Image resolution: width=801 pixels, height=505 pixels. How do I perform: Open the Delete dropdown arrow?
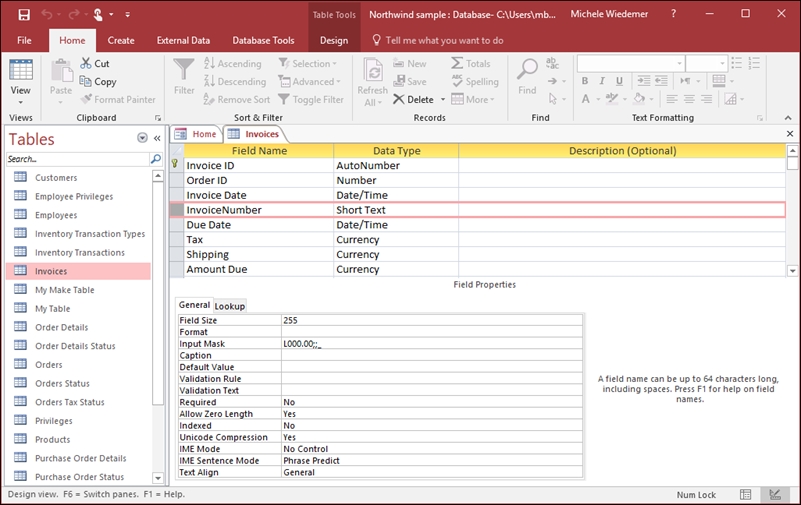click(x=443, y=100)
